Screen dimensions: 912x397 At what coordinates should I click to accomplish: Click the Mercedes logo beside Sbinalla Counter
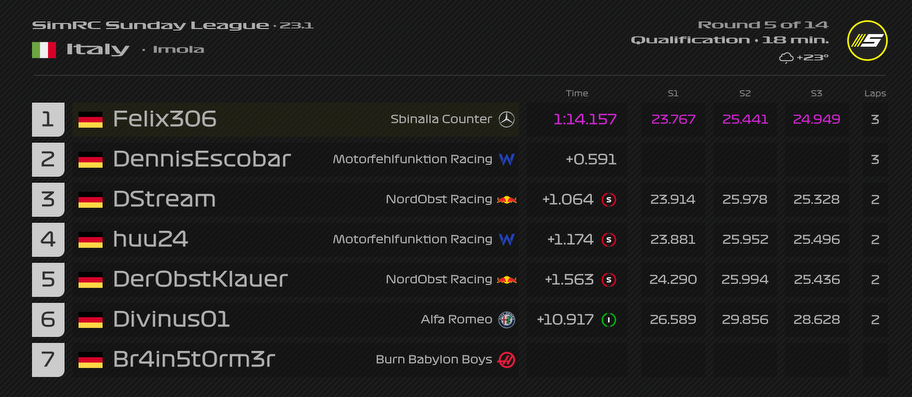click(507, 119)
